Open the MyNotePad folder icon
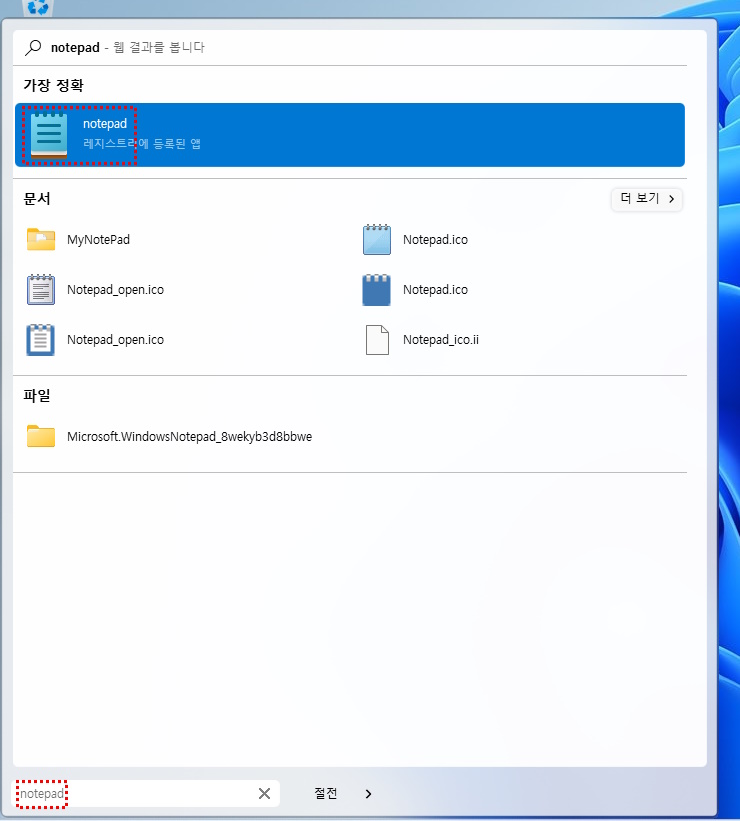 tap(41, 240)
